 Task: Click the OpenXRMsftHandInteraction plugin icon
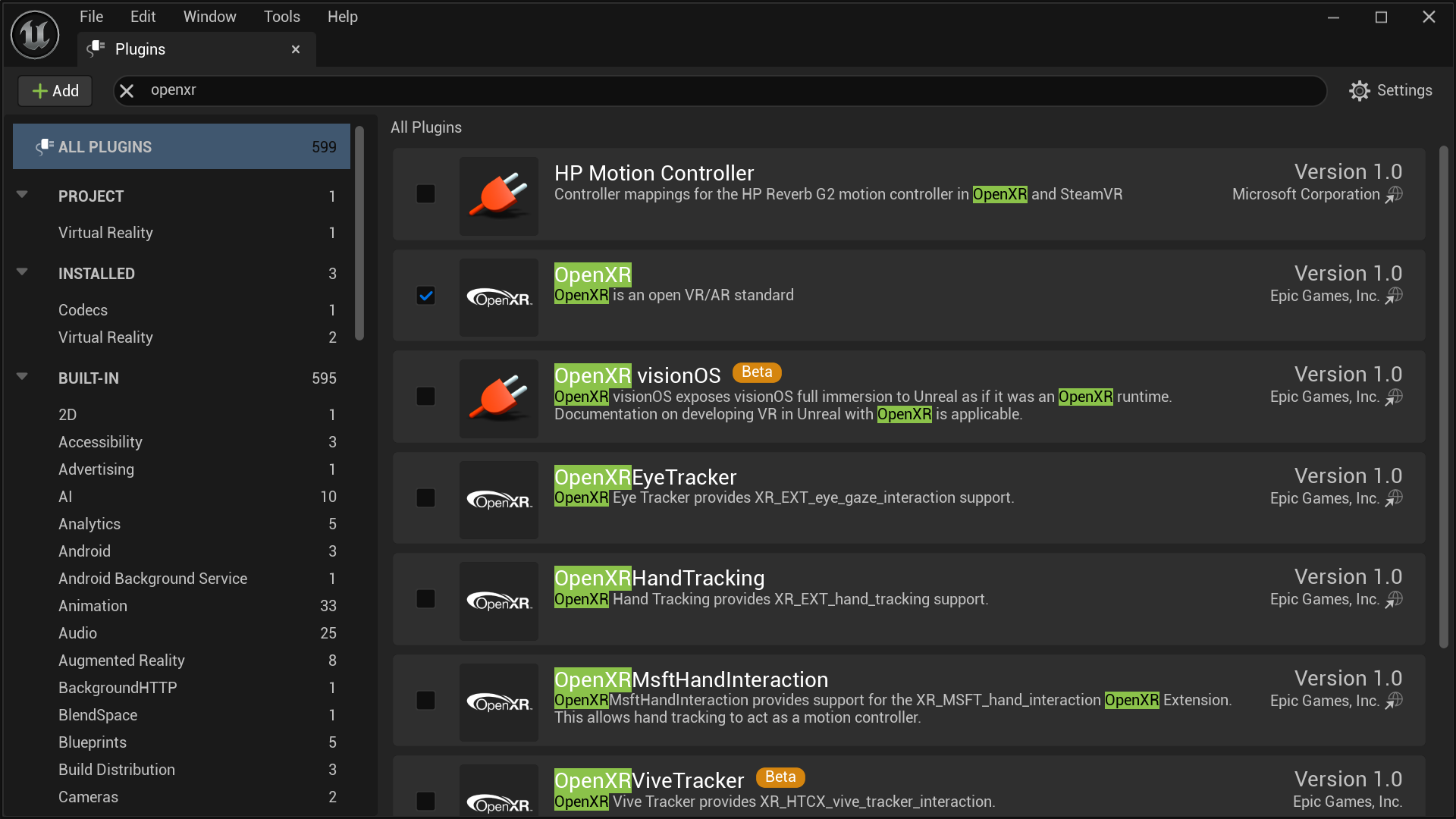[x=498, y=700]
